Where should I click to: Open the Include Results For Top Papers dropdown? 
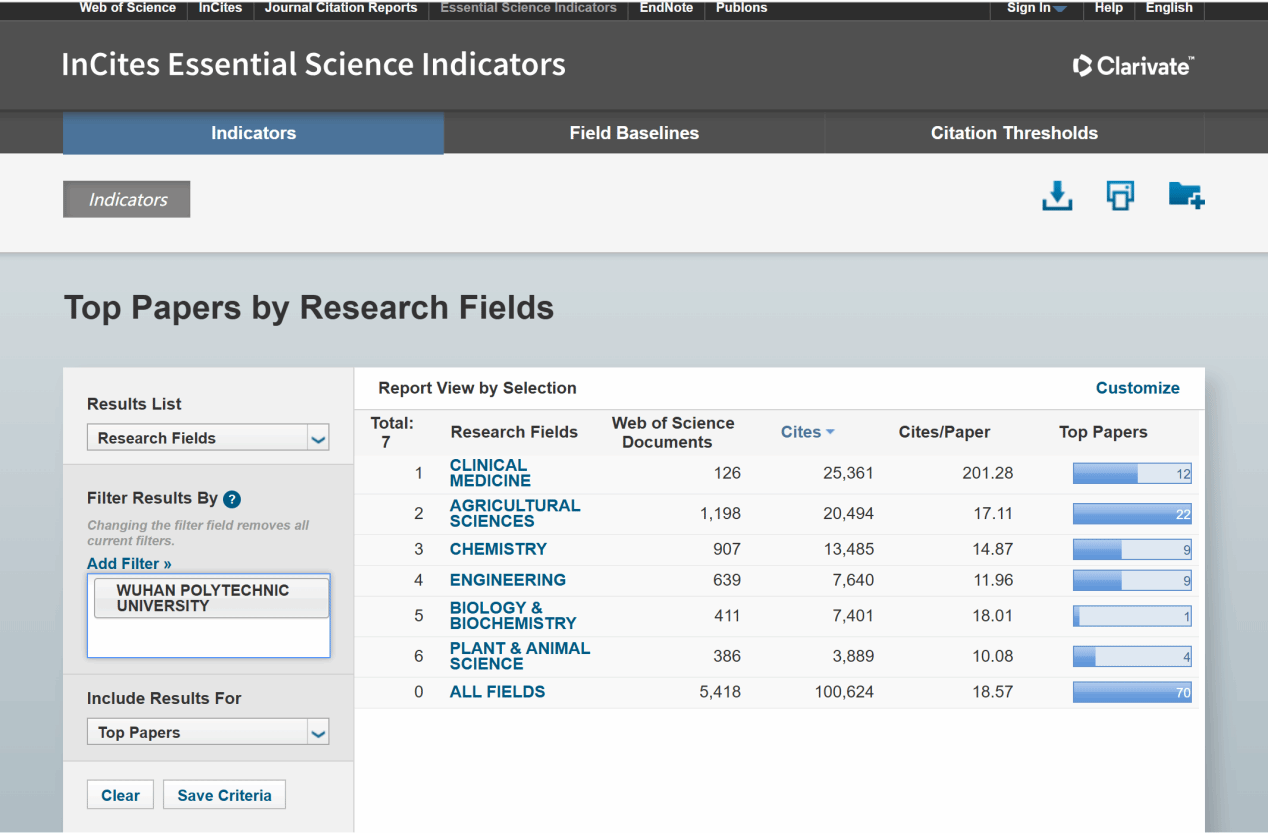coord(208,732)
